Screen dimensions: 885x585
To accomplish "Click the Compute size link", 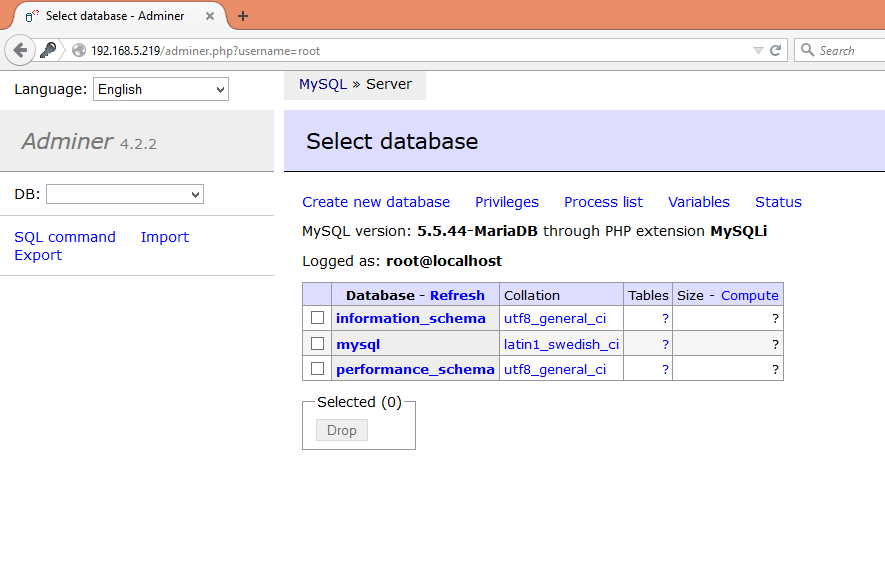I will click(x=750, y=295).
